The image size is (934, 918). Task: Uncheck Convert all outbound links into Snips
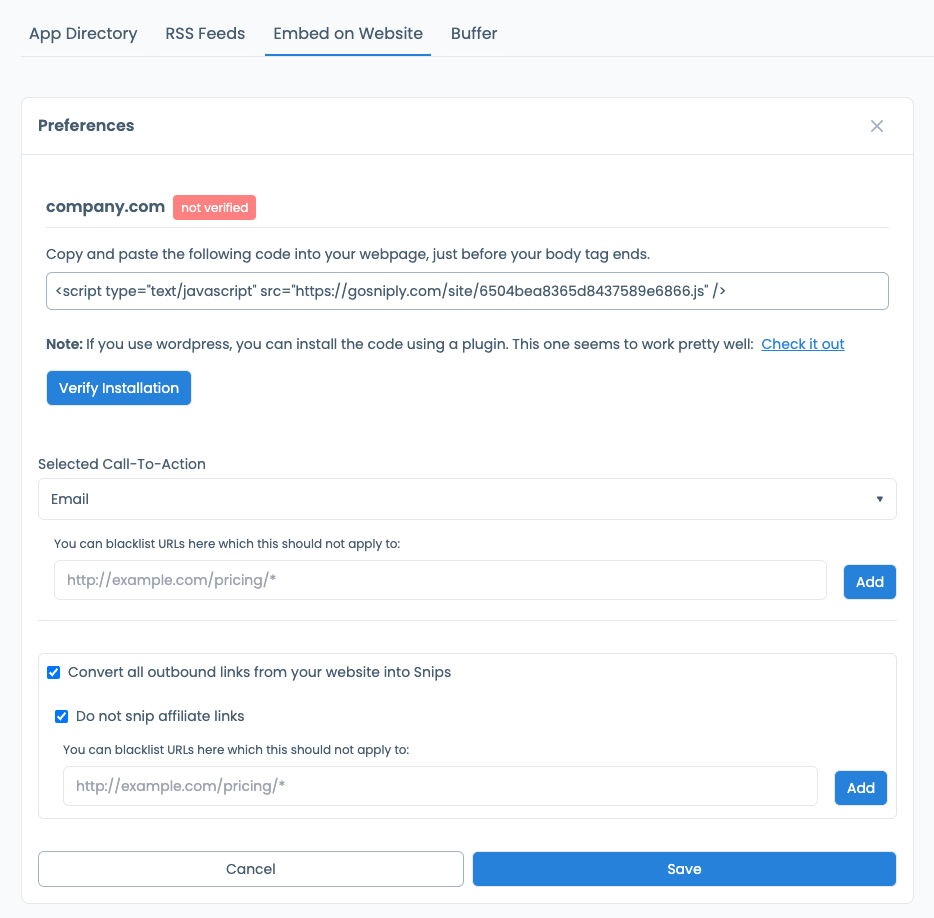coord(54,673)
